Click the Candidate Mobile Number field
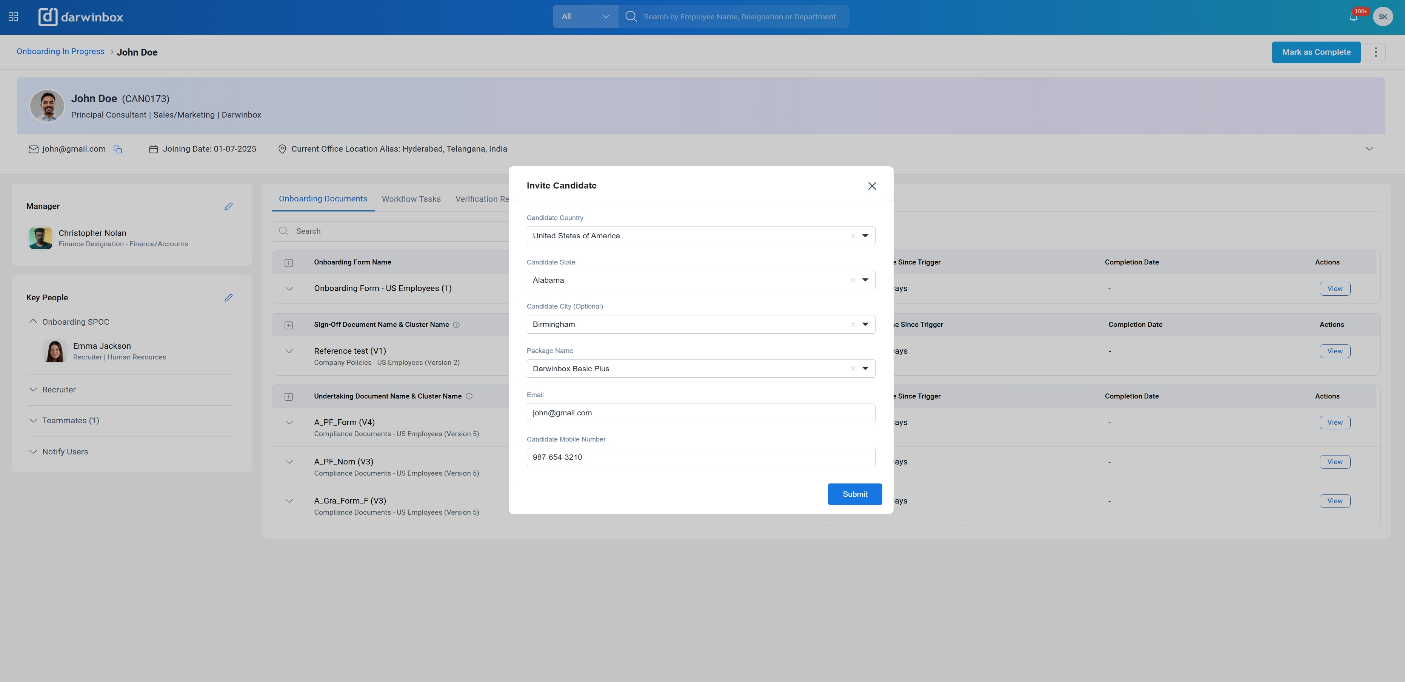 click(701, 457)
